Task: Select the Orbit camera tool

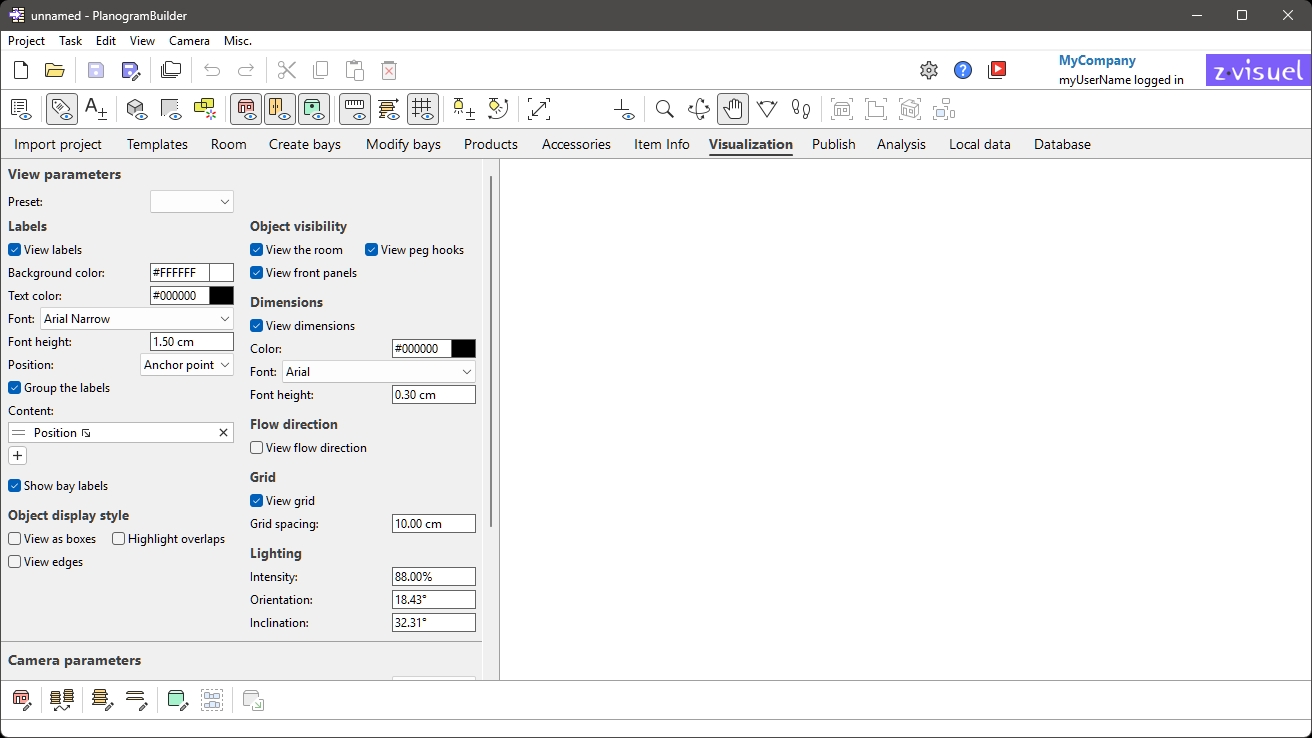Action: coord(699,109)
